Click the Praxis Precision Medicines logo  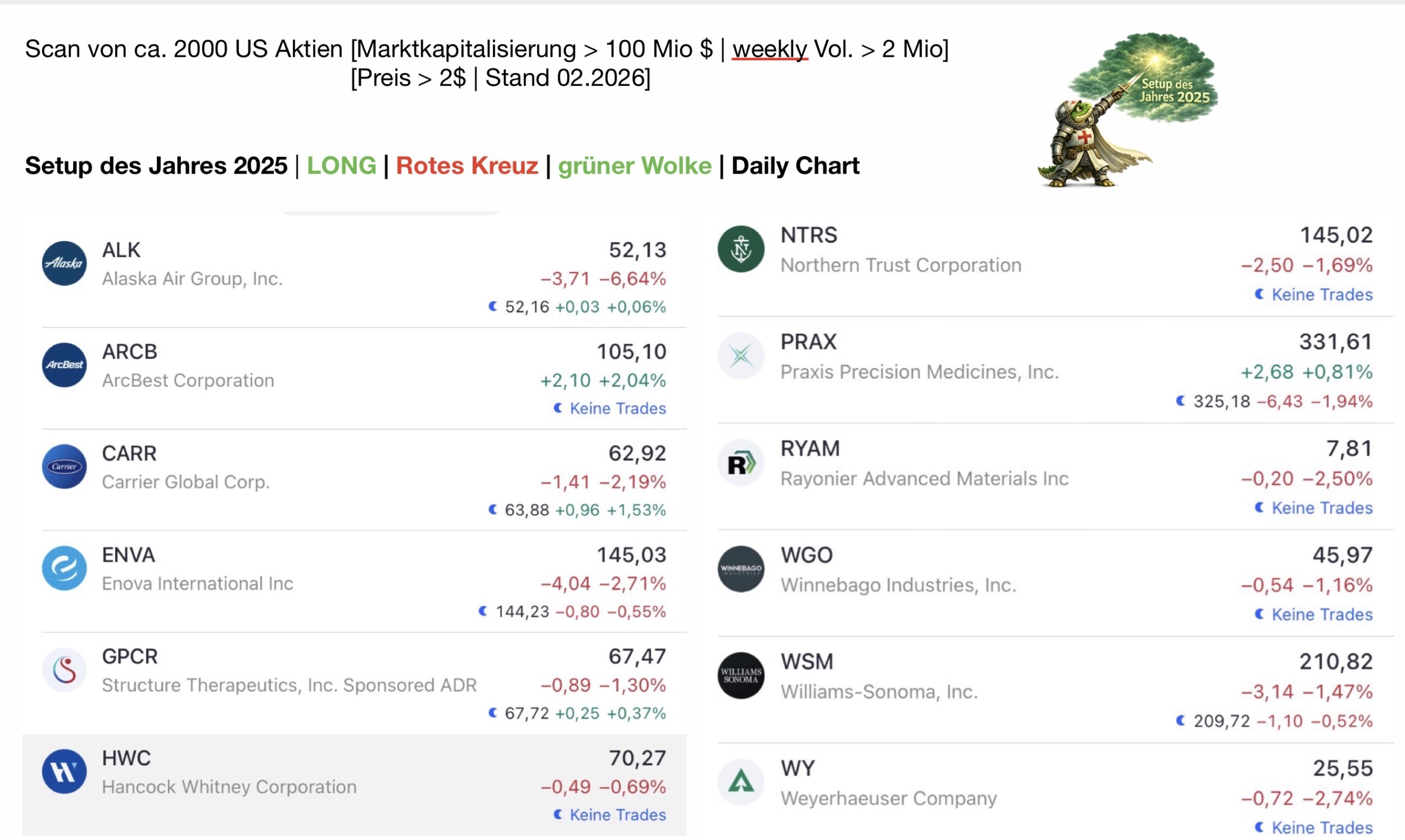tap(740, 356)
